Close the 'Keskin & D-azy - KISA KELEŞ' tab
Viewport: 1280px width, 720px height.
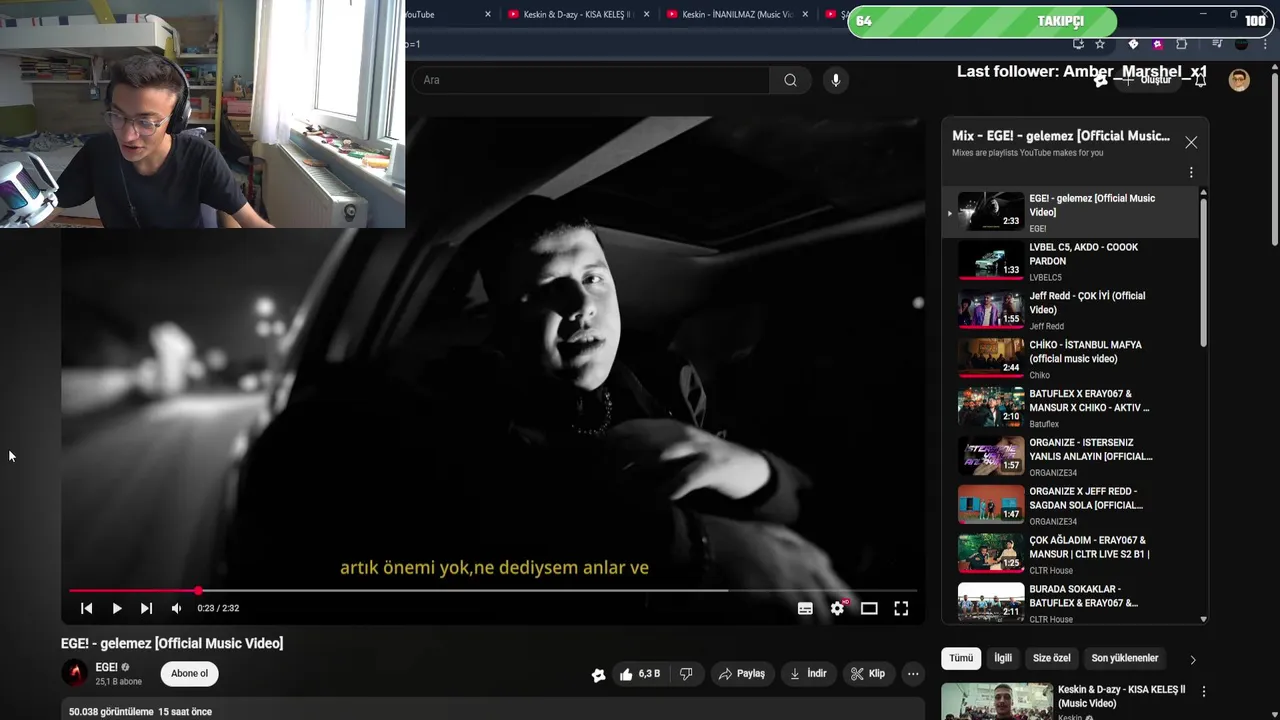[646, 15]
